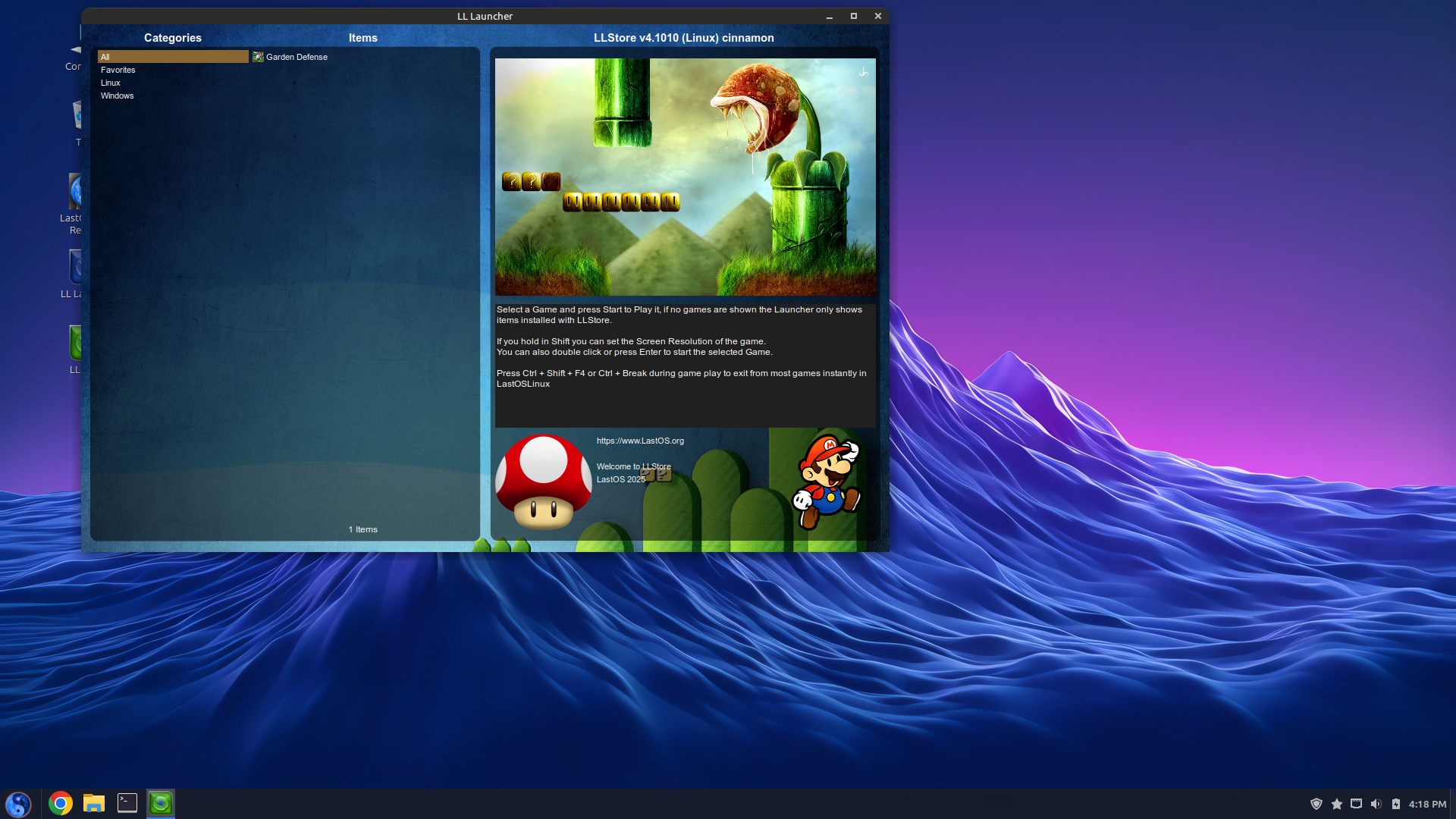
Task: Close the LL Launcher window
Action: 878,16
